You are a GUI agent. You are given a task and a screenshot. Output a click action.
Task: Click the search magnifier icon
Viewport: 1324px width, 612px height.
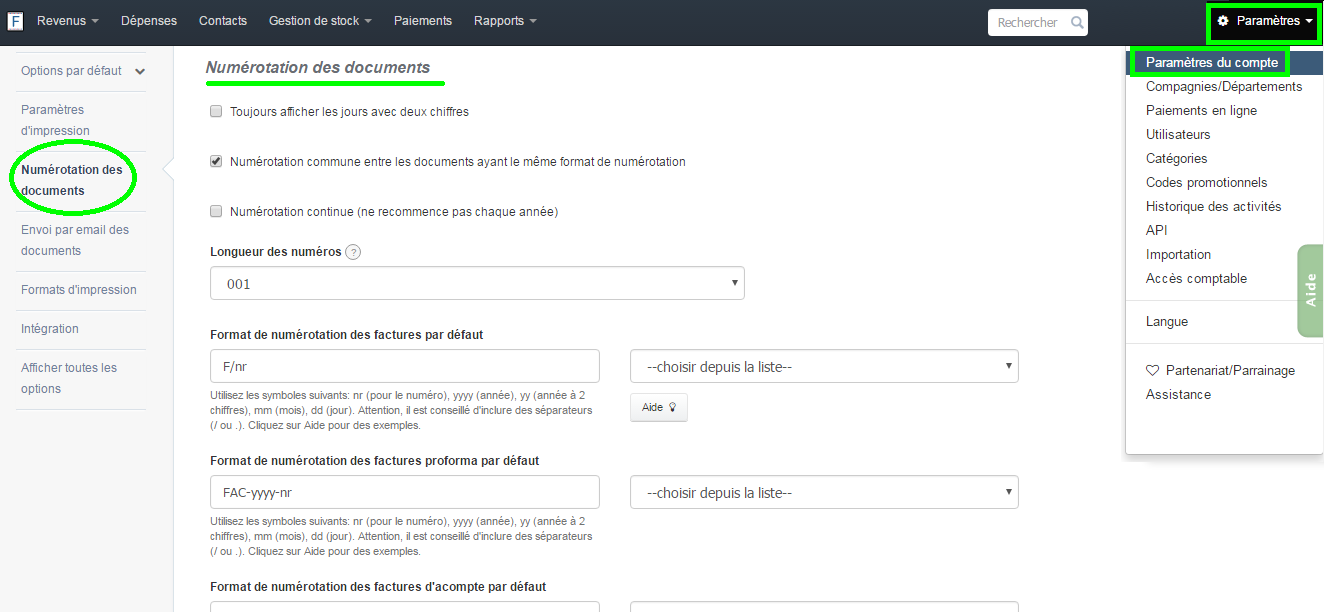point(1076,22)
